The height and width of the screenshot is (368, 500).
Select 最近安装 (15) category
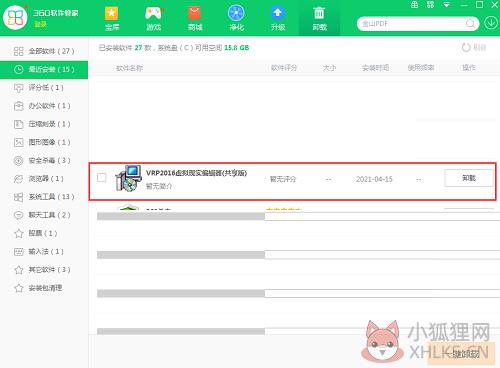pyautogui.click(x=44, y=70)
